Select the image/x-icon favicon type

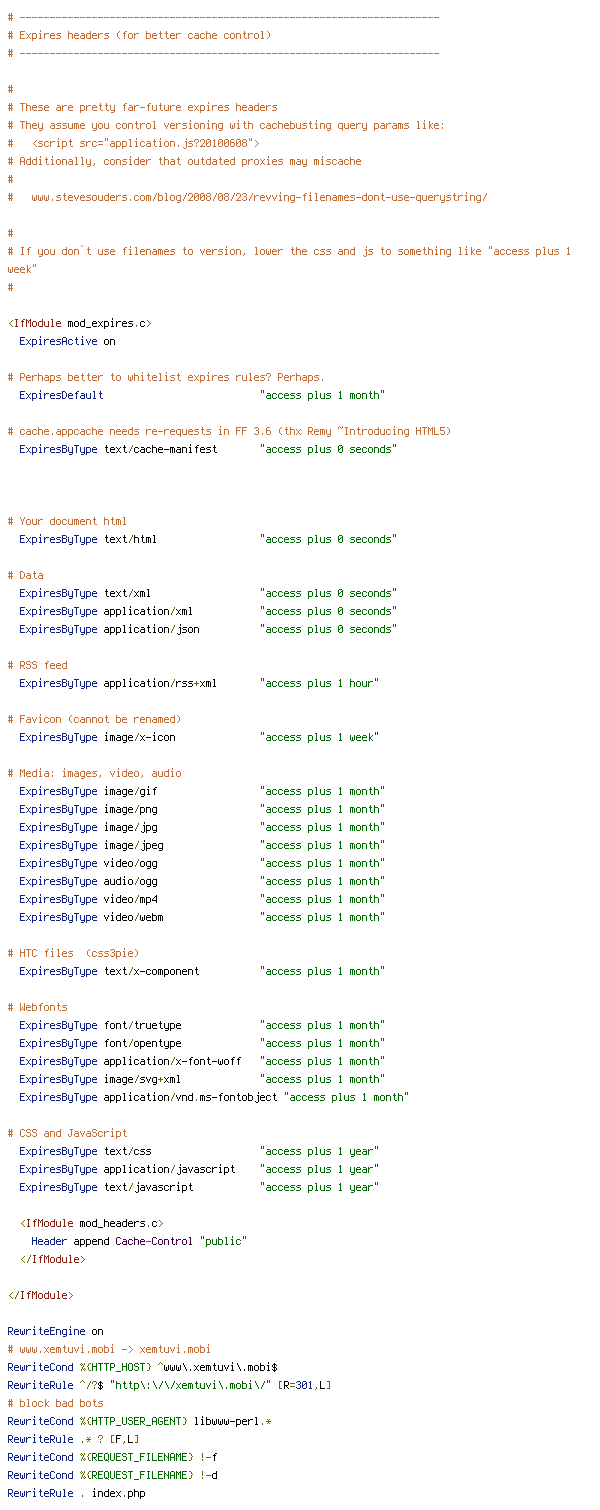(139, 737)
